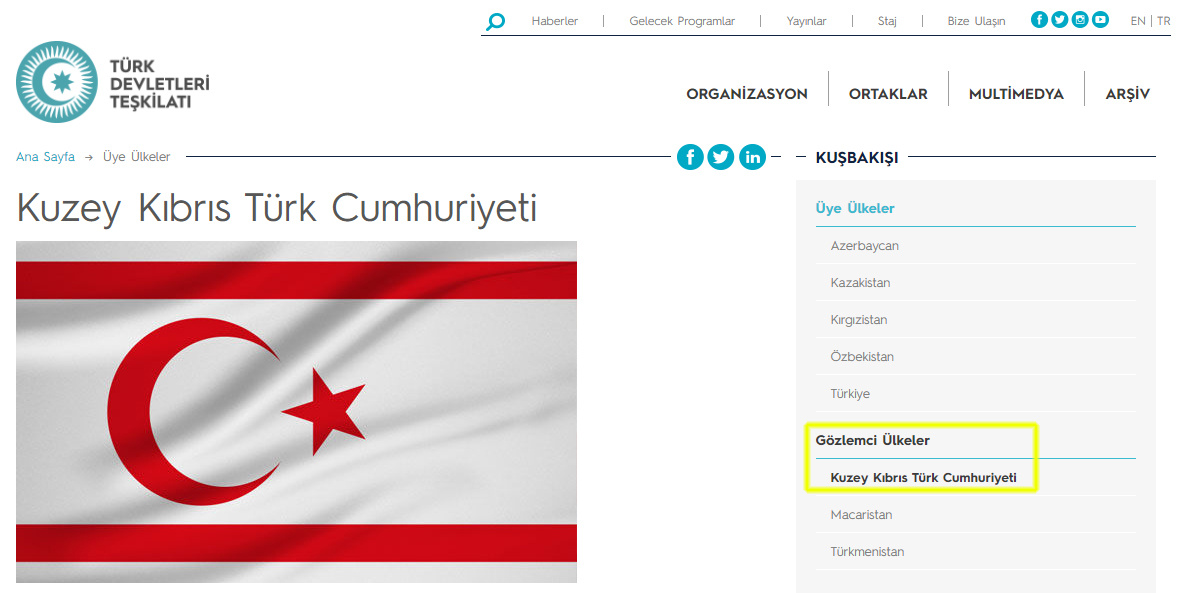
Task: Open the YouTube channel from the top bar
Action: 1100,20
